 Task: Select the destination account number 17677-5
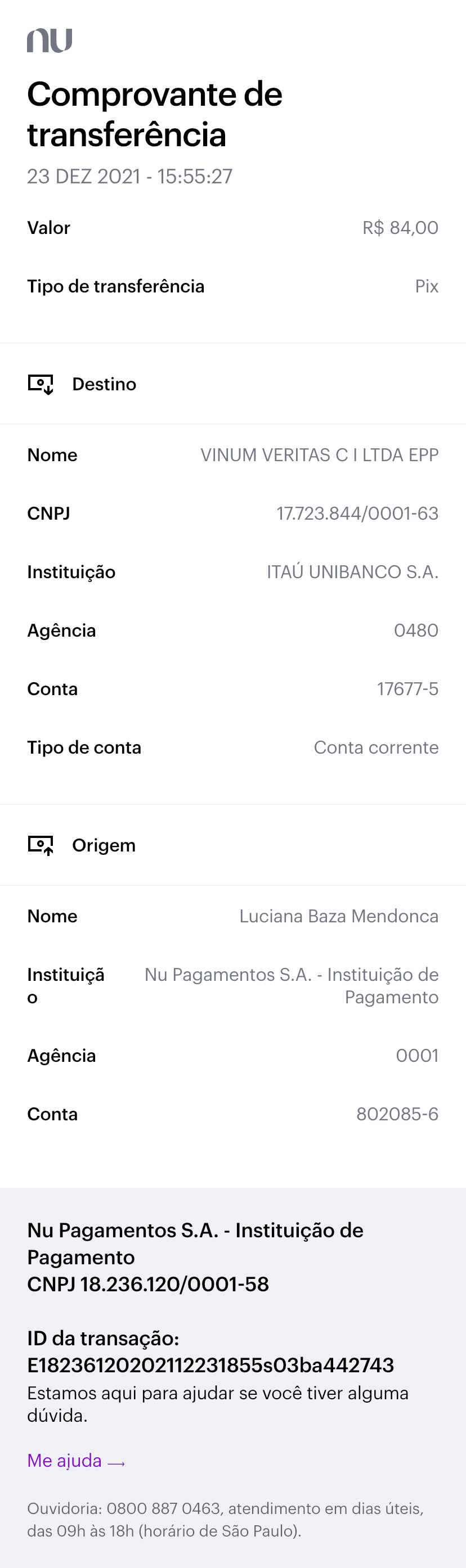click(407, 688)
